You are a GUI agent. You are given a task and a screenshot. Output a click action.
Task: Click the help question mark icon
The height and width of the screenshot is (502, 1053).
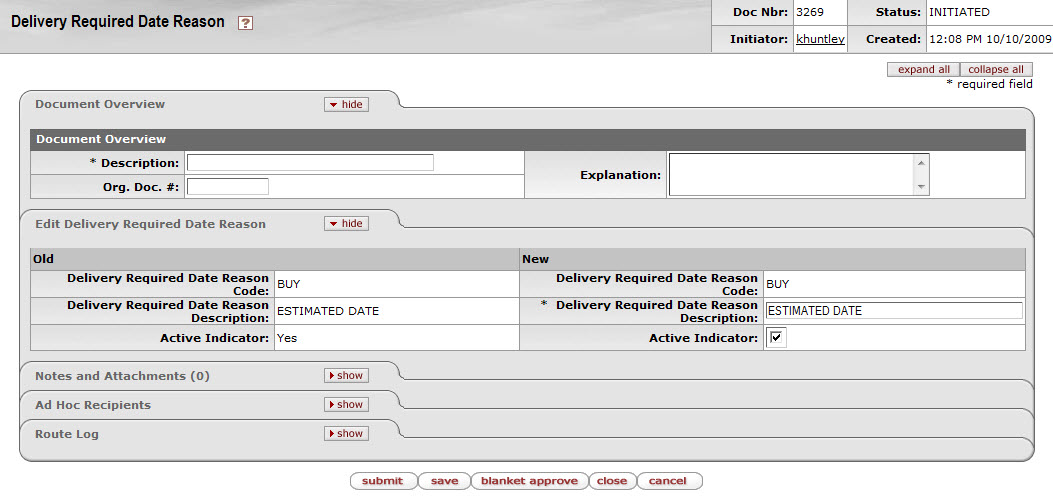[245, 23]
